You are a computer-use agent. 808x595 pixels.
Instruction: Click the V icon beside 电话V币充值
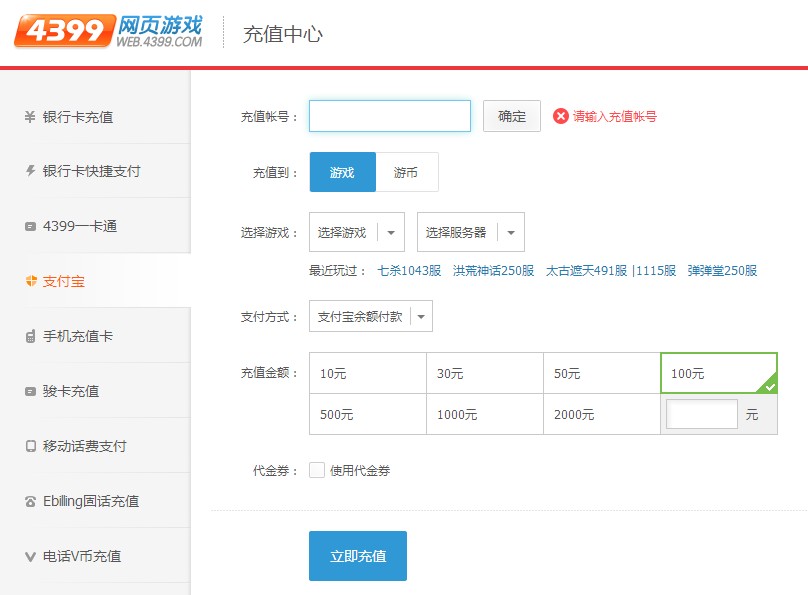click(x=30, y=556)
